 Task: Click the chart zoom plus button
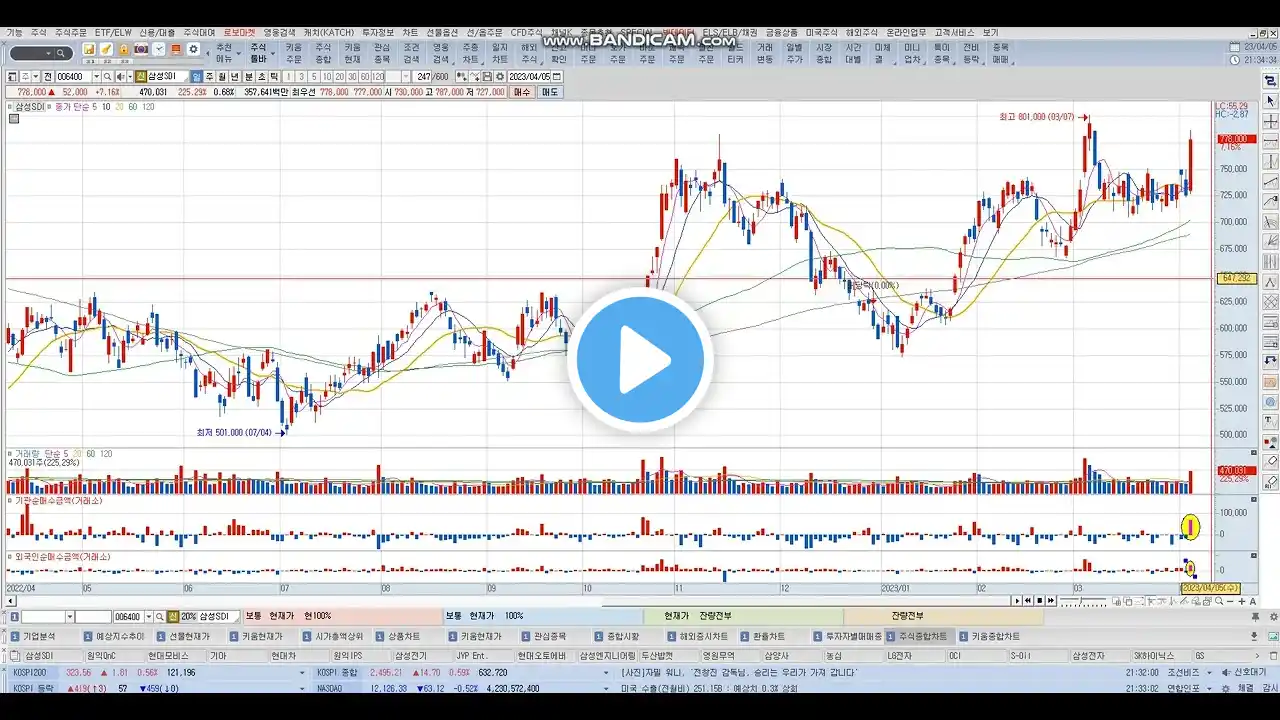click(1242, 601)
